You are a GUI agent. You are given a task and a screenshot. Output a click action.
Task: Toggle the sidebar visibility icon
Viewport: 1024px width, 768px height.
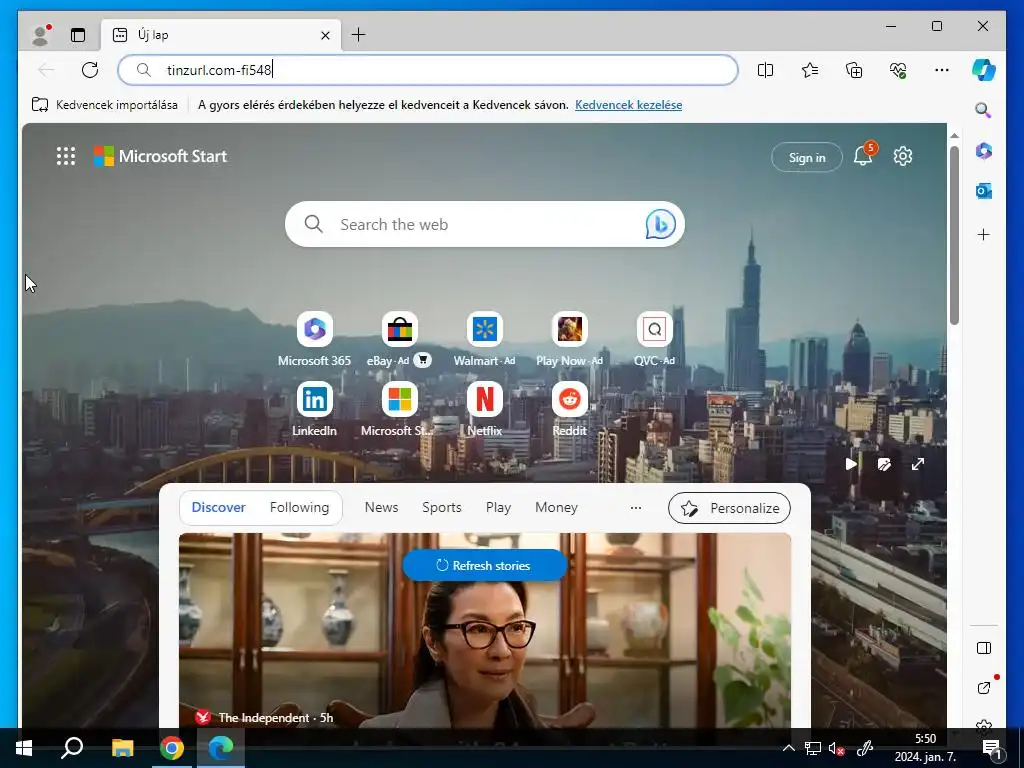pyautogui.click(x=984, y=648)
